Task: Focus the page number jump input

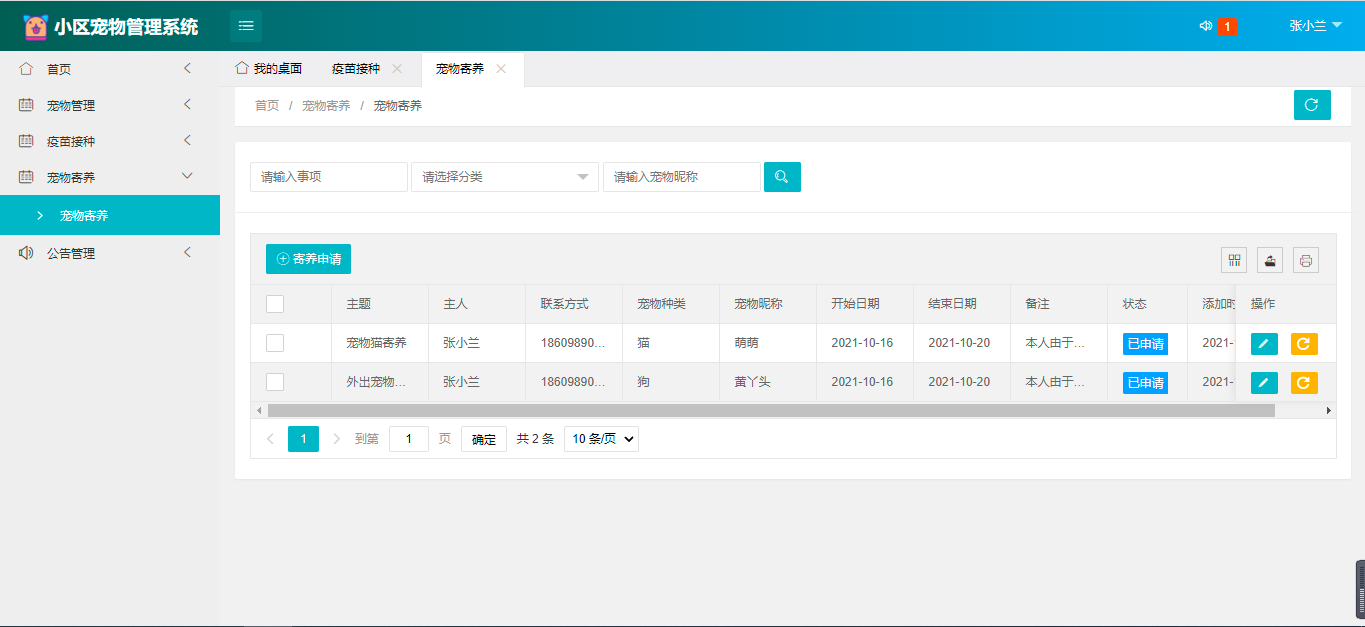Action: point(409,439)
